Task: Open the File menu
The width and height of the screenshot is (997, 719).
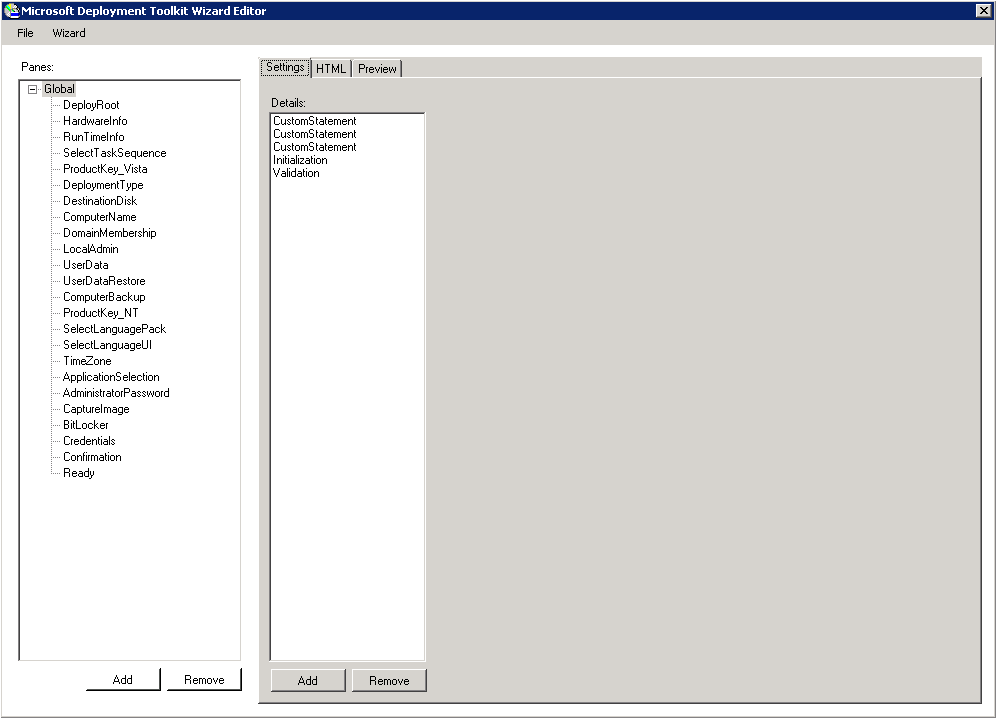Action: pos(24,33)
